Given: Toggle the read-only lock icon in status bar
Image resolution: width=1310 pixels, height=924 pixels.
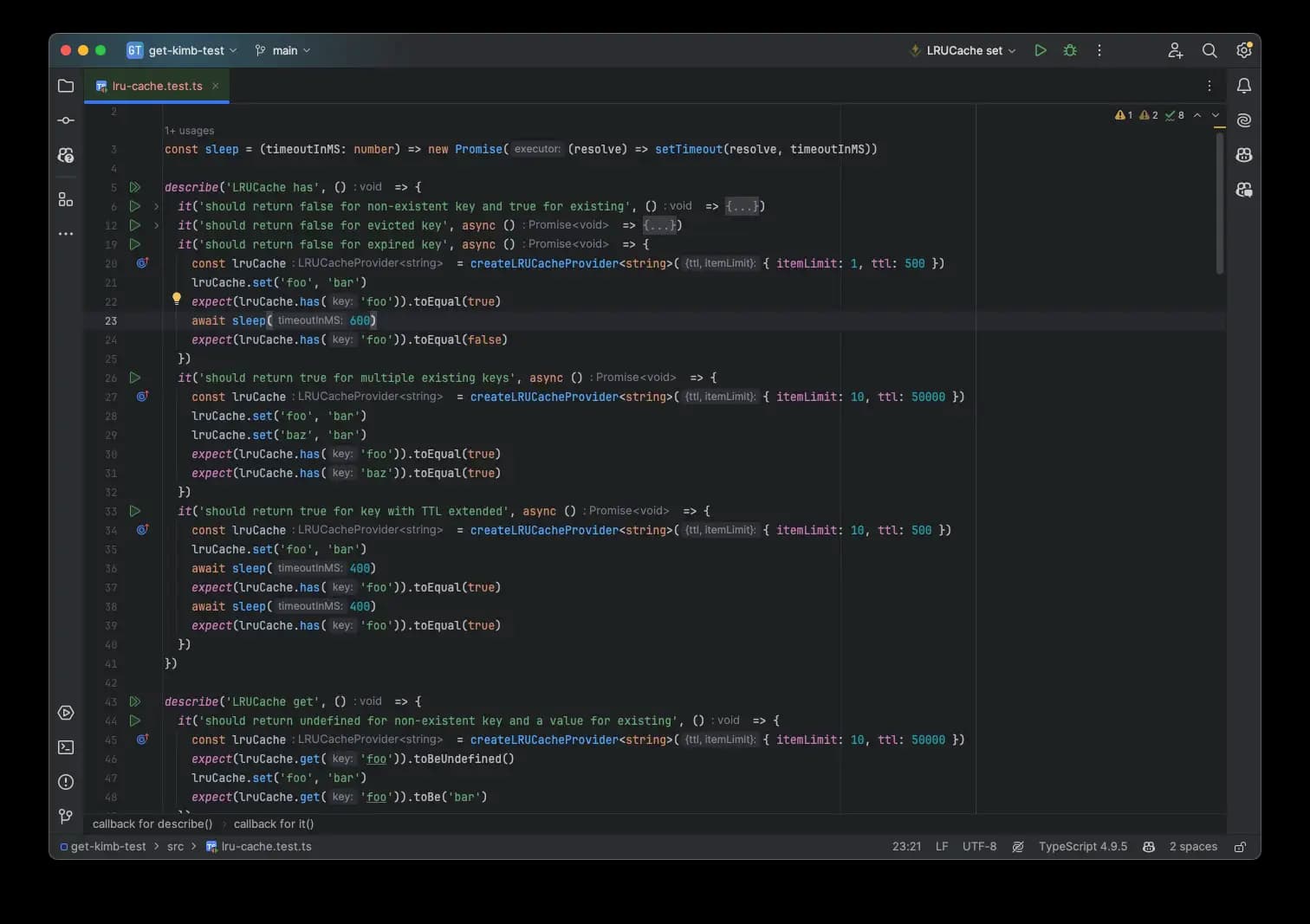Looking at the screenshot, I should tap(1240, 847).
